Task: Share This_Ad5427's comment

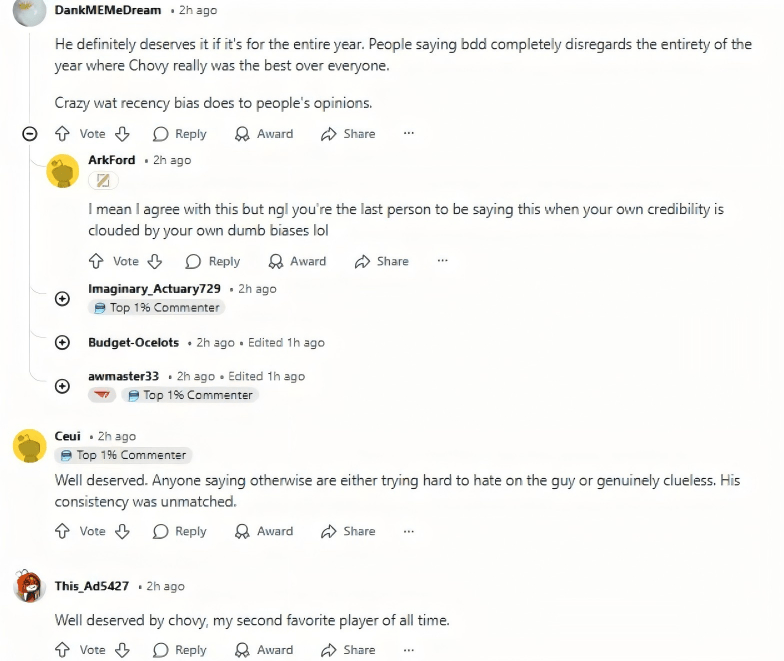Action: point(348,649)
